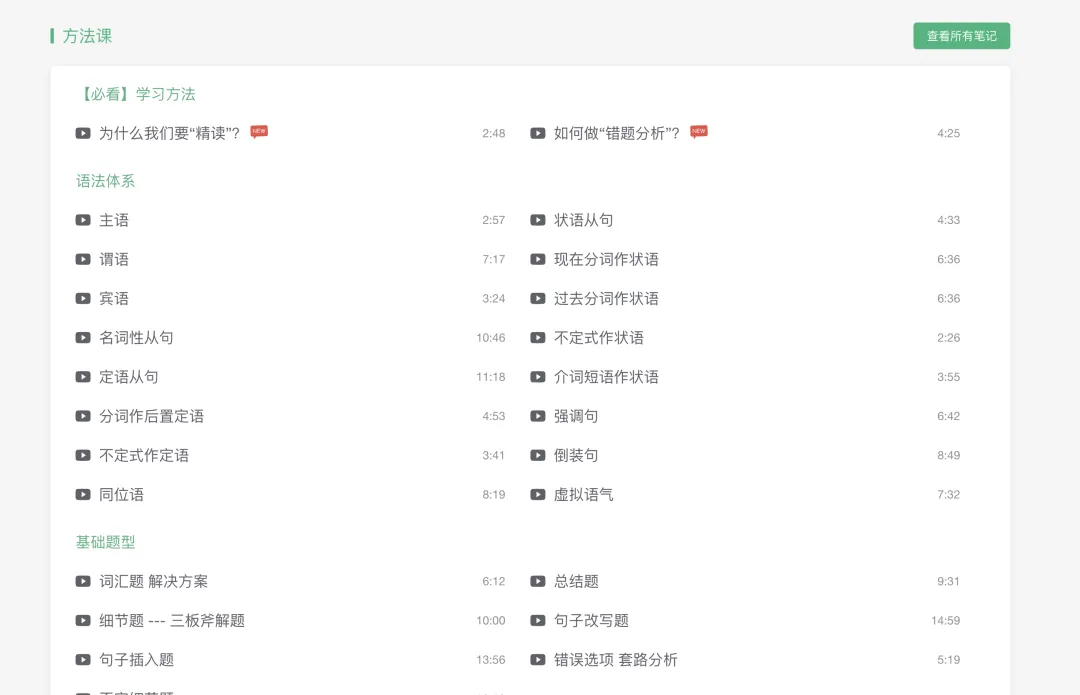Open the 谓语 lesson title
Screen dimensions: 1080x695
pyautogui.click(x=114, y=259)
